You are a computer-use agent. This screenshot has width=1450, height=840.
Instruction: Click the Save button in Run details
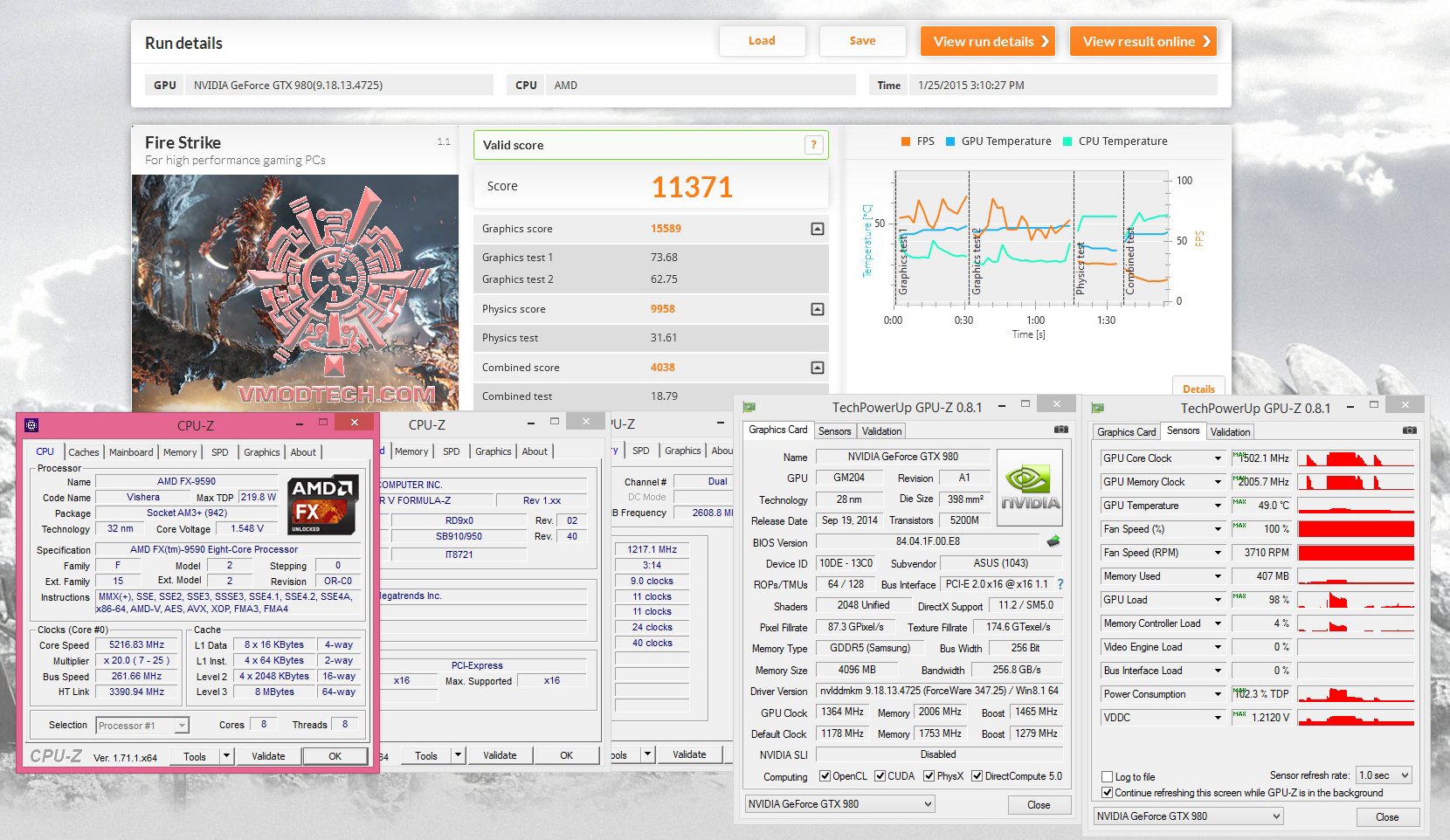pos(862,41)
